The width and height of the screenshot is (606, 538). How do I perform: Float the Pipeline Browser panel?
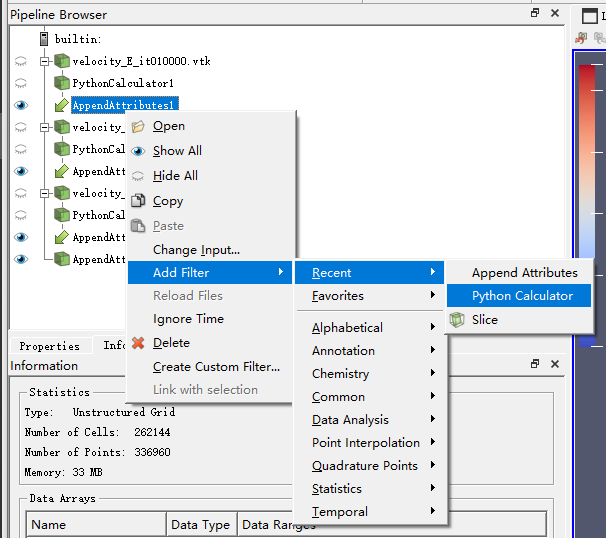[x=535, y=13]
